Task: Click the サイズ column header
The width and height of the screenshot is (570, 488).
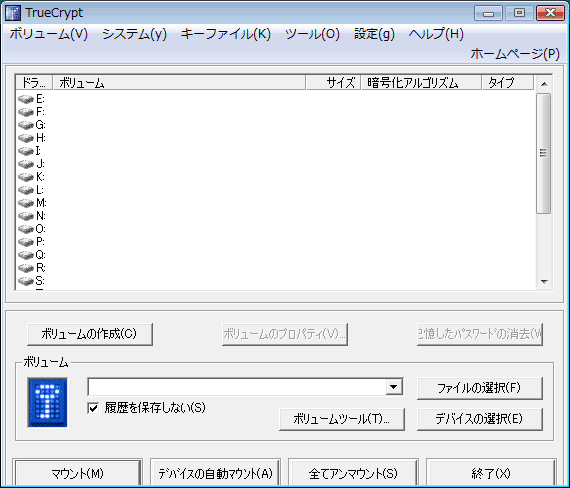Action: click(x=333, y=83)
